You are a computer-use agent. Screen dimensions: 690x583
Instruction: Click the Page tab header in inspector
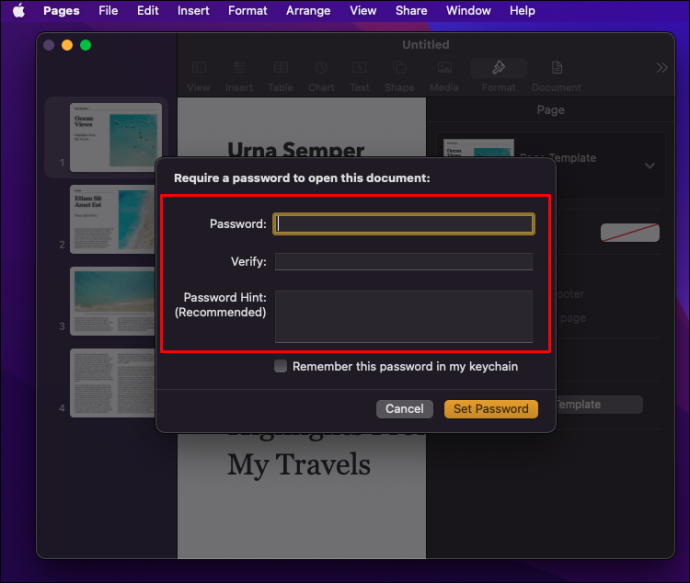pyautogui.click(x=551, y=110)
